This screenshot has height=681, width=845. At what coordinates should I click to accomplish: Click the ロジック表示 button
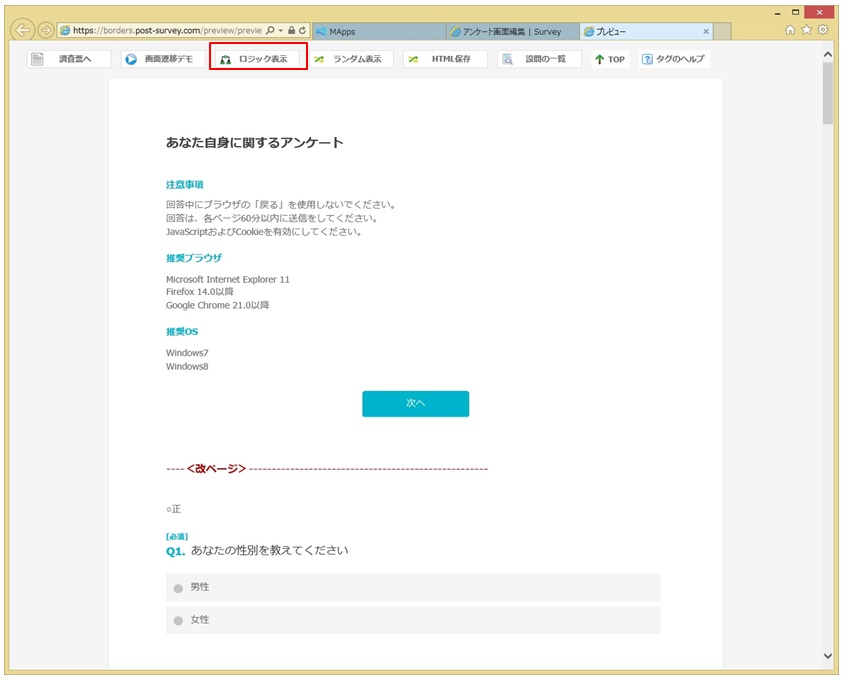click(x=257, y=59)
